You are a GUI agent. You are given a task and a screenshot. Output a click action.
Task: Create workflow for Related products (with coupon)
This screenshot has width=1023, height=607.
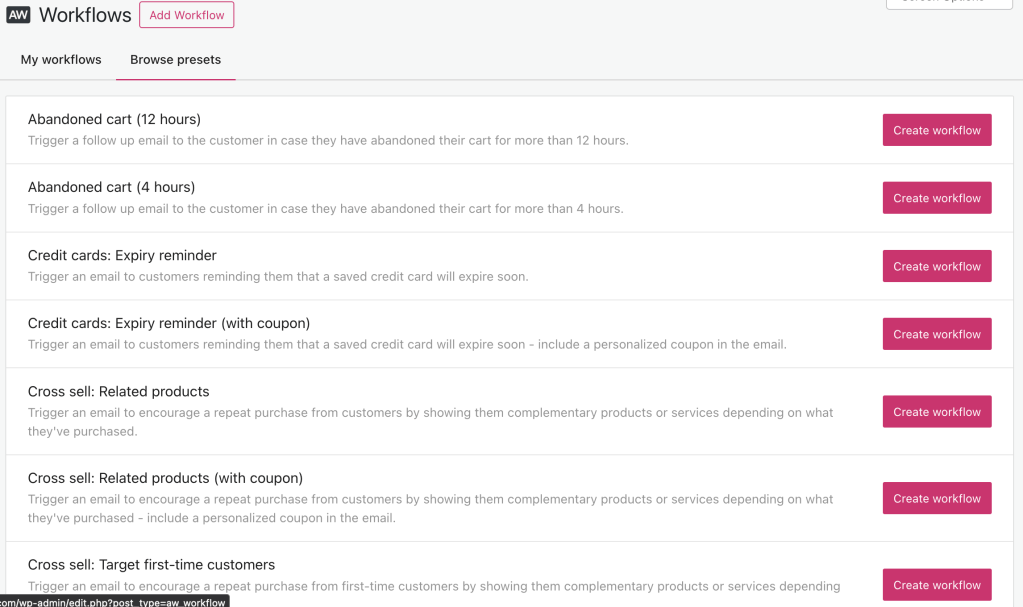point(936,498)
